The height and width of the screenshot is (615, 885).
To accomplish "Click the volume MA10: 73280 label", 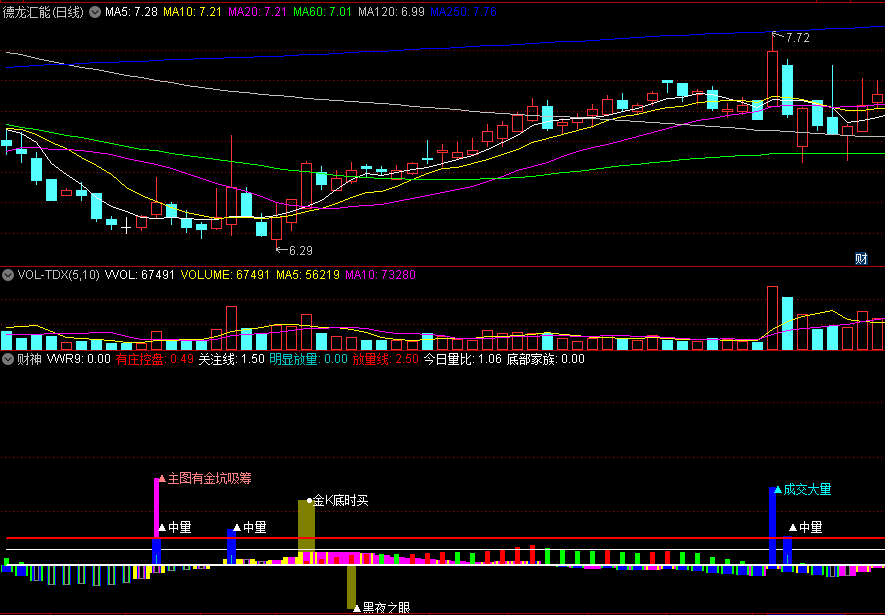I will [x=380, y=275].
